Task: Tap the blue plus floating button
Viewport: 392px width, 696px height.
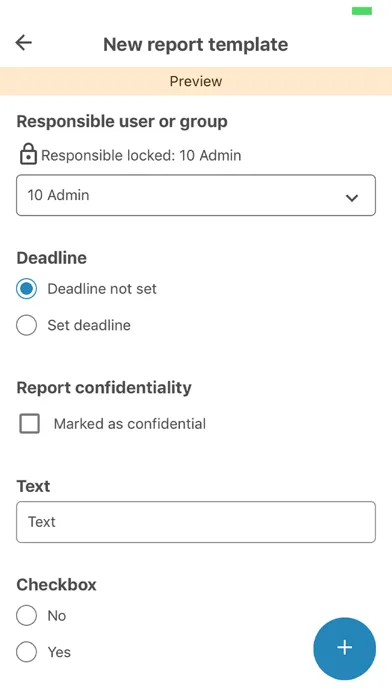Action: [344, 649]
